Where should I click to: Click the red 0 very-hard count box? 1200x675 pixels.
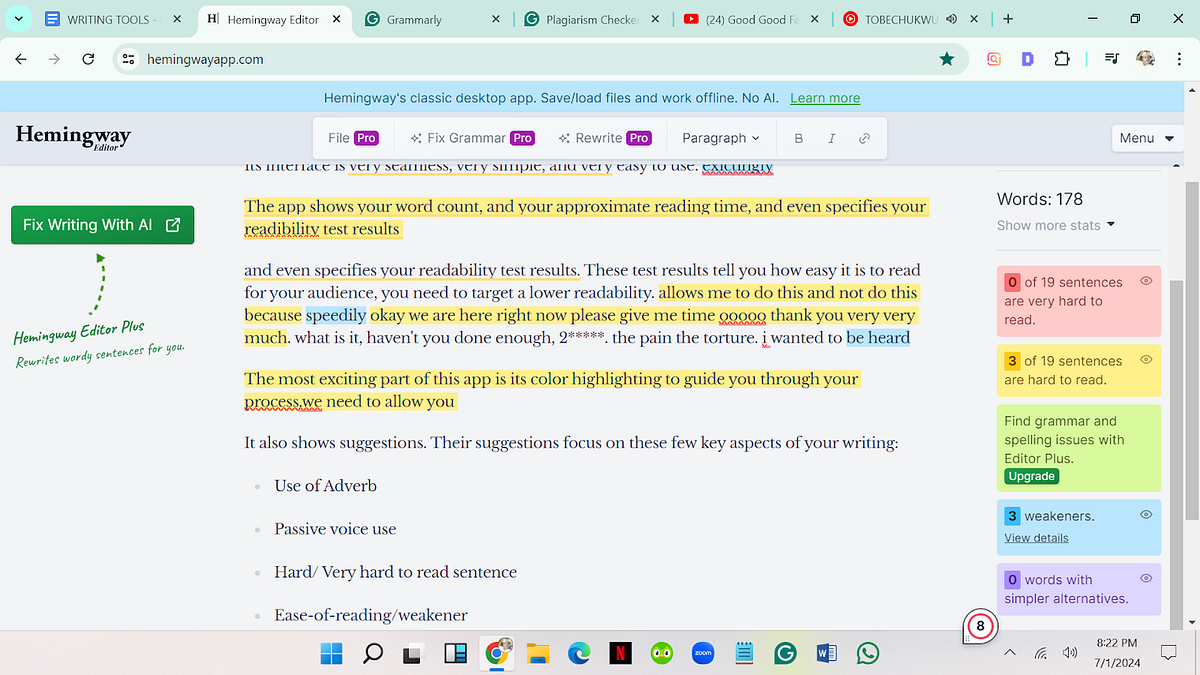(x=1012, y=282)
